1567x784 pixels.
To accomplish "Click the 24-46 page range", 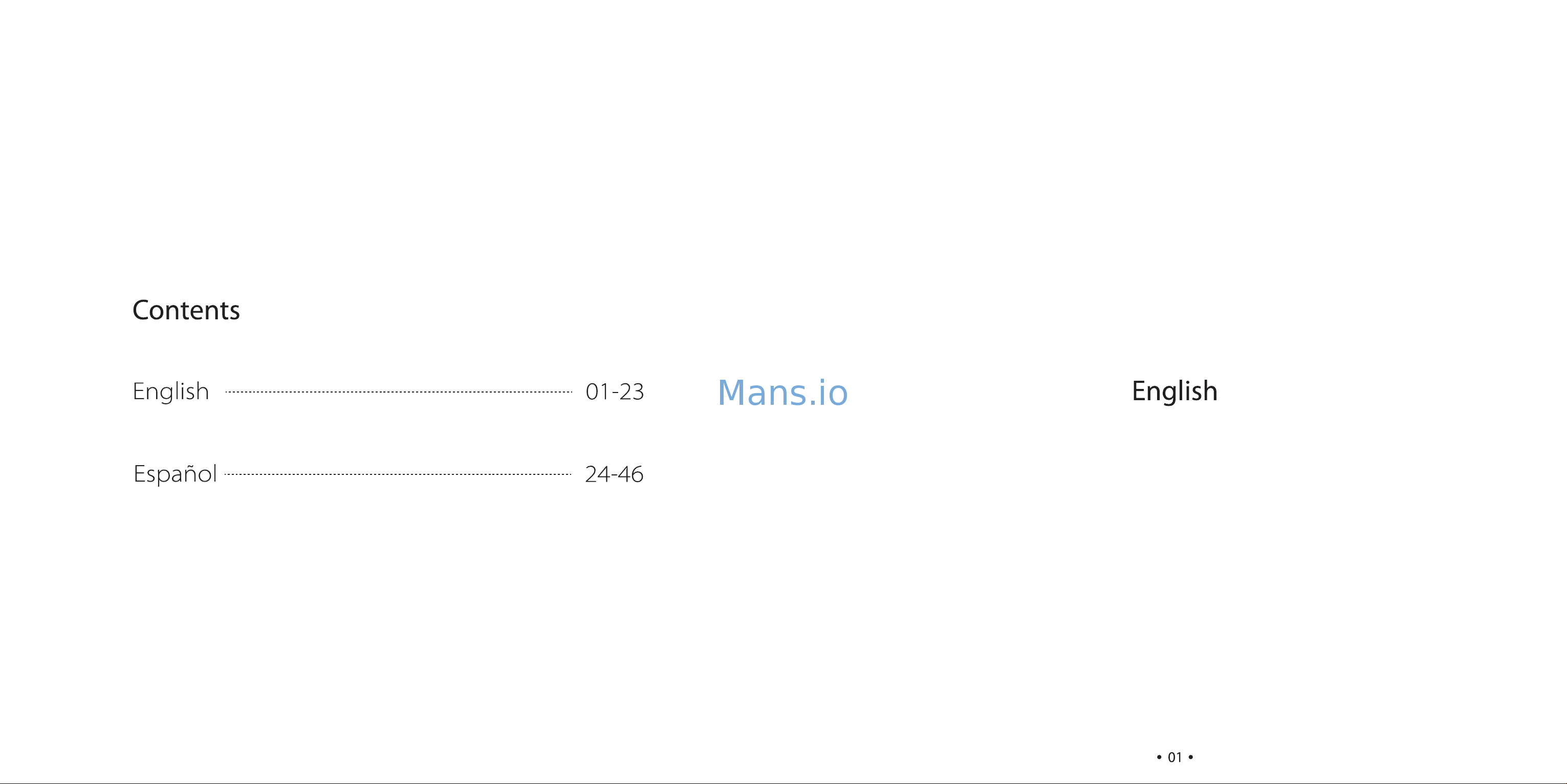I will click(x=614, y=474).
